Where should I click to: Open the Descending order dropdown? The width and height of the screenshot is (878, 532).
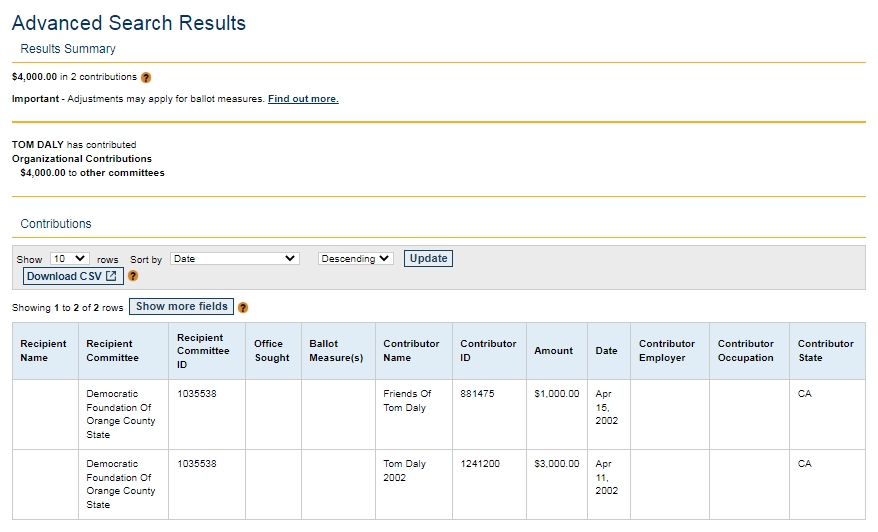(x=355, y=259)
